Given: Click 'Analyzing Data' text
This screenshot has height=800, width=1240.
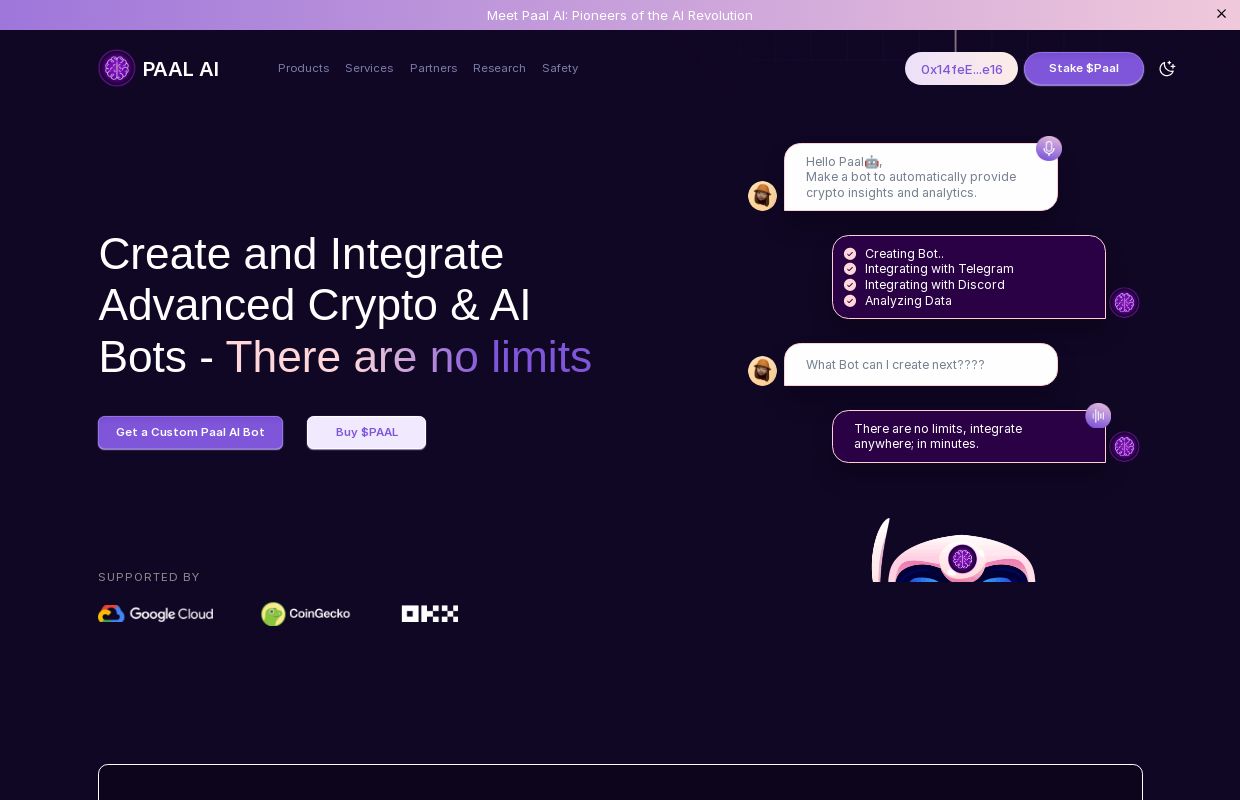Looking at the screenshot, I should (x=908, y=301).
